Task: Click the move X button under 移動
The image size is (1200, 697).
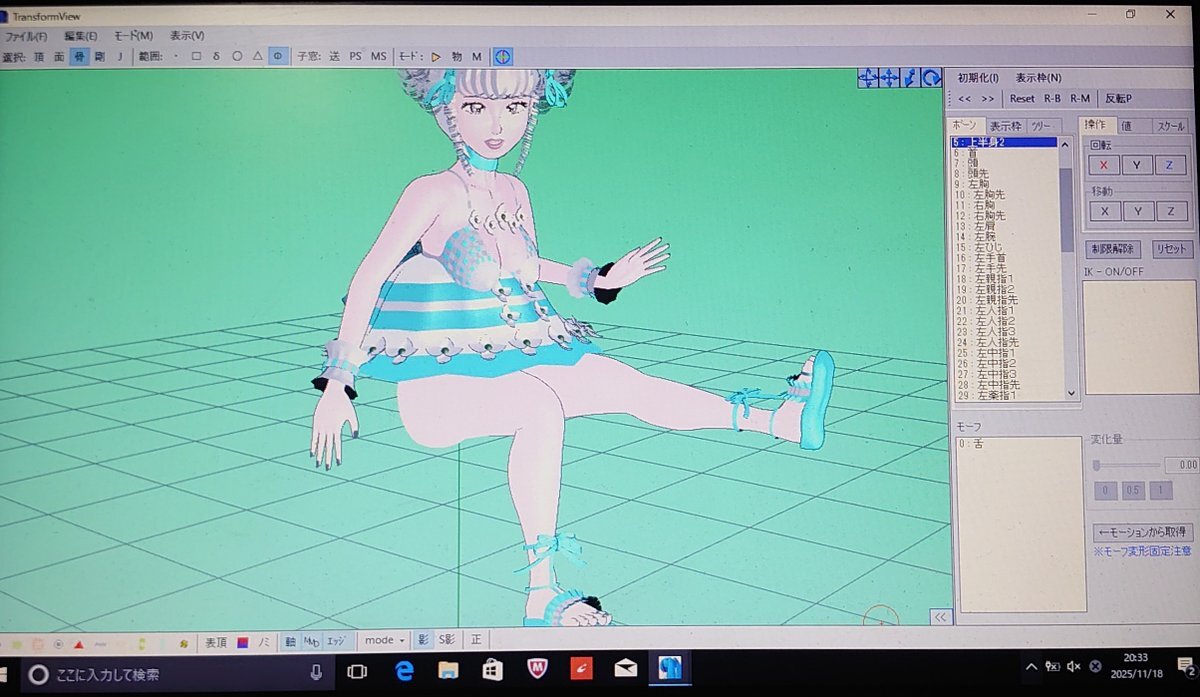Action: coord(1103,211)
